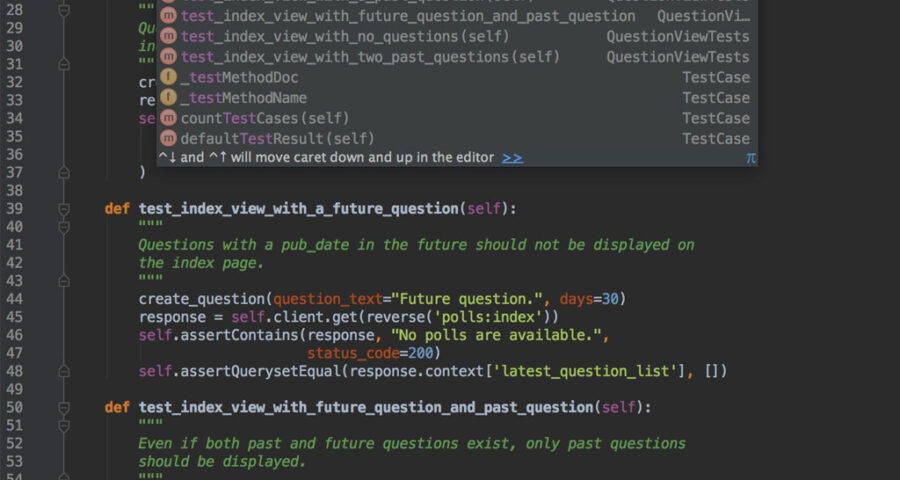This screenshot has width=900, height=480.
Task: Click the days=30 argument
Action: pos(589,299)
